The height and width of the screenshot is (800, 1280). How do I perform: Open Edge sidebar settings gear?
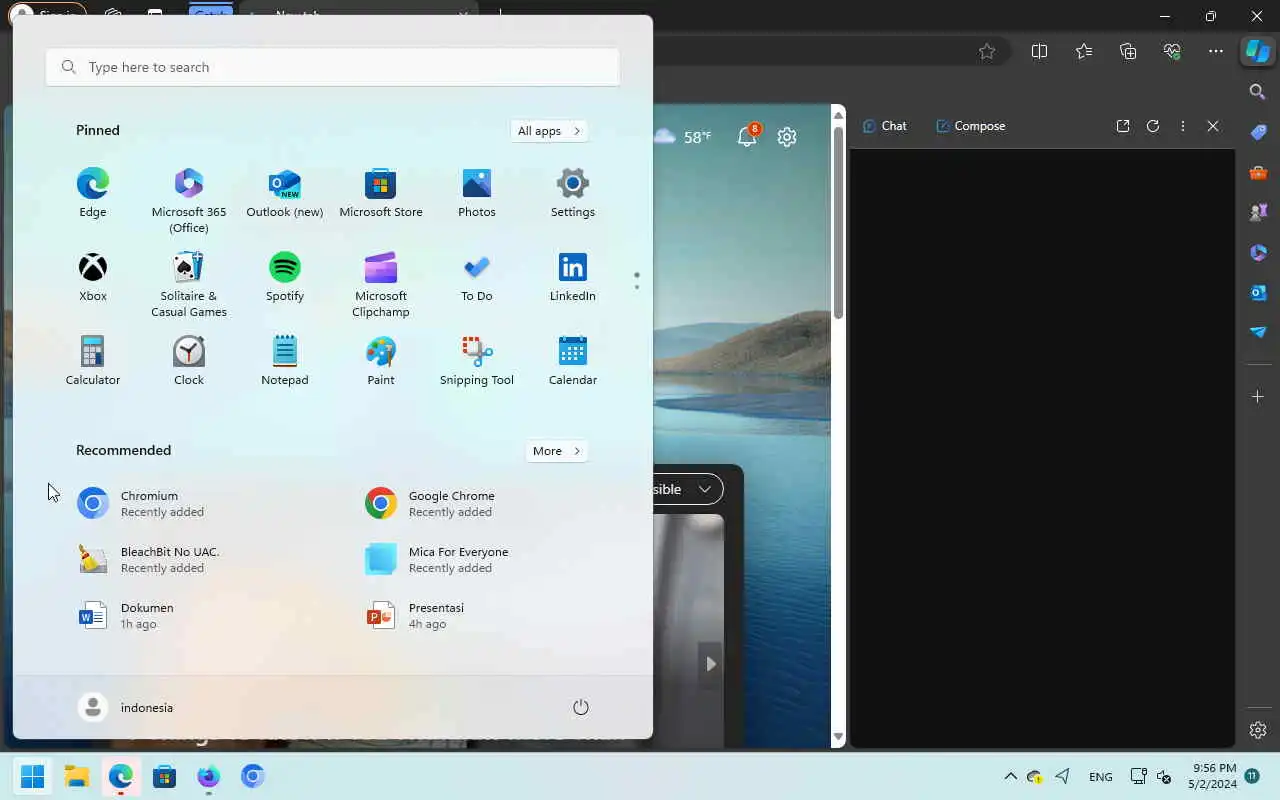click(x=1258, y=730)
